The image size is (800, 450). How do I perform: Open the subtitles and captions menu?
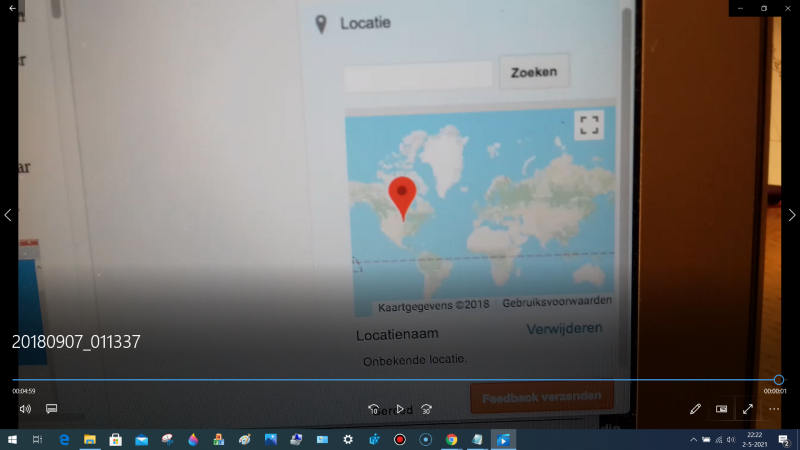[52, 409]
